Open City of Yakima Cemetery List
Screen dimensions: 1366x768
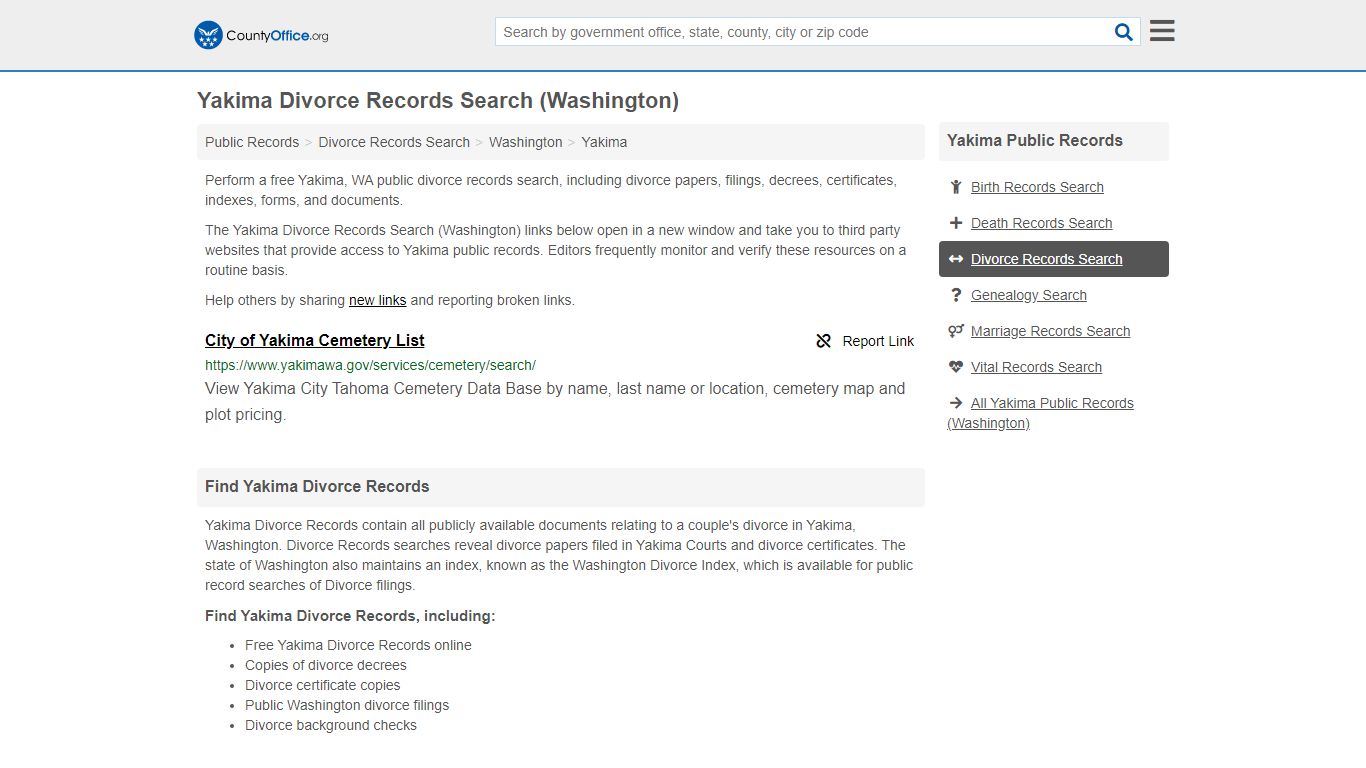(315, 340)
